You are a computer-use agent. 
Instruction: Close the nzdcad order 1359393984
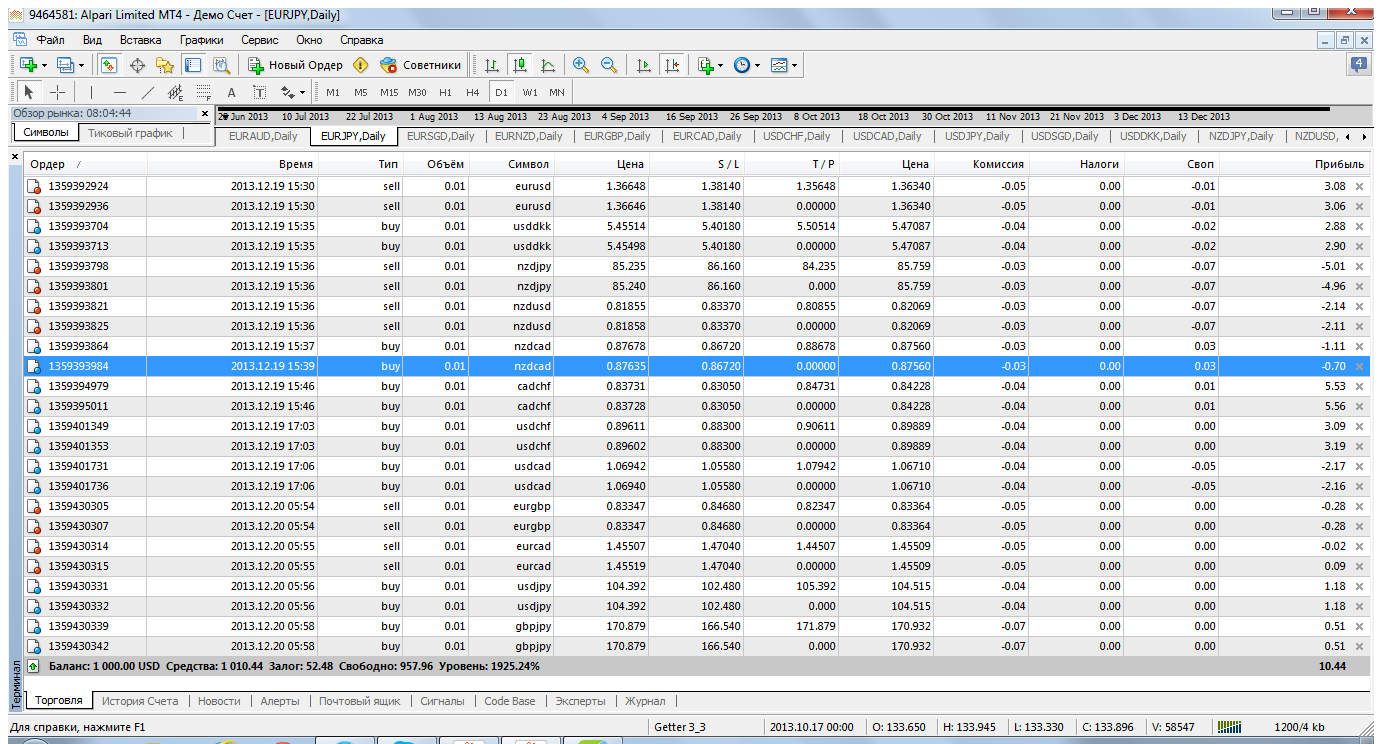click(x=1359, y=366)
